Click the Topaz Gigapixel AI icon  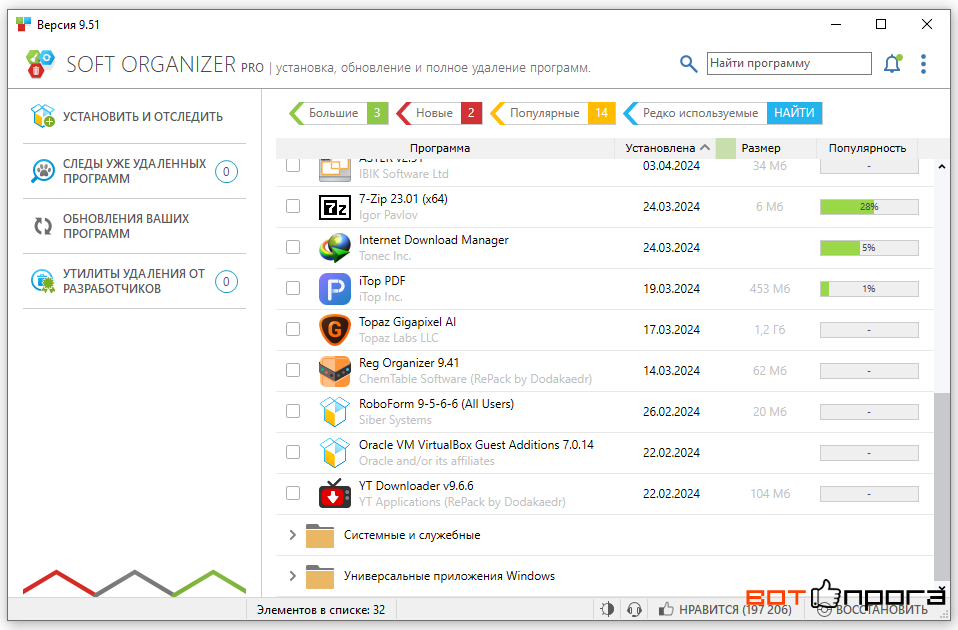pyautogui.click(x=335, y=329)
